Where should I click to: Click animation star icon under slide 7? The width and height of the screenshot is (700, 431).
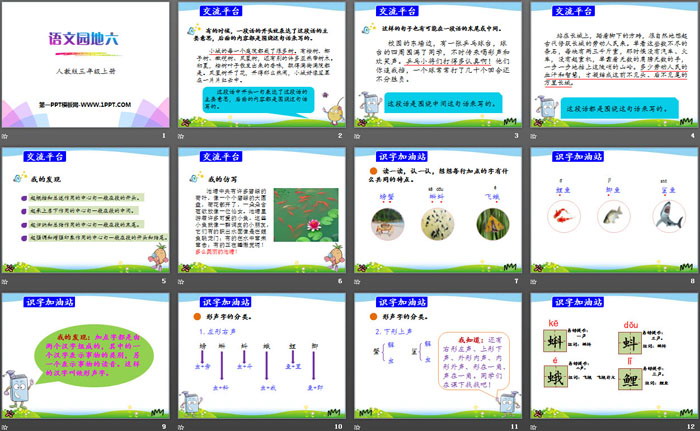click(x=357, y=281)
